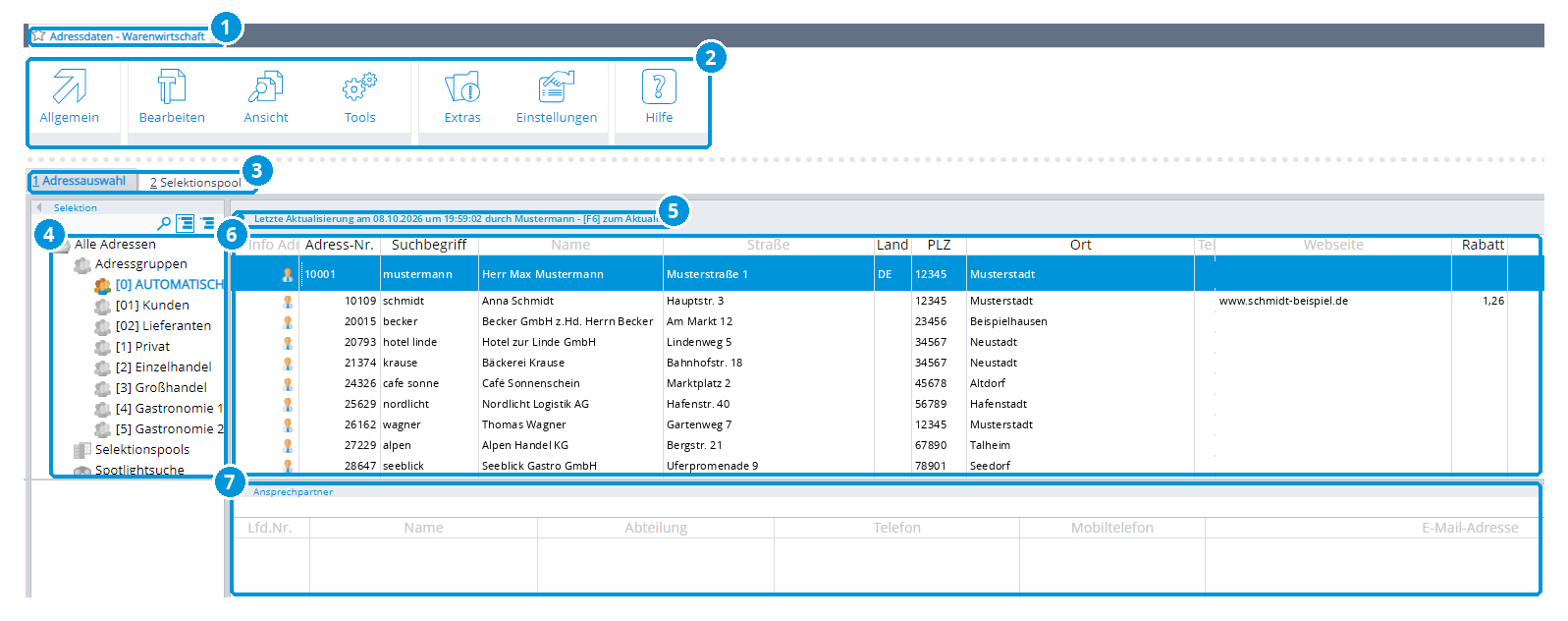Sort by the Adress-Nr. column header

tap(340, 245)
